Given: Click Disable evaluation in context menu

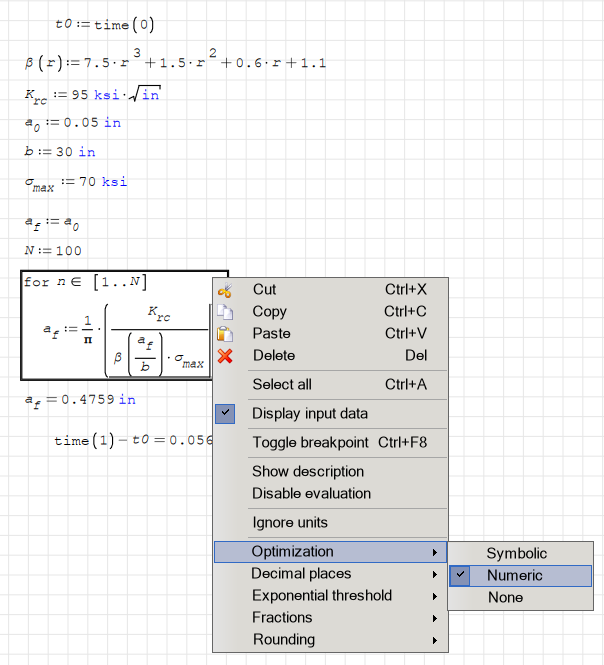Looking at the screenshot, I should pos(311,493).
